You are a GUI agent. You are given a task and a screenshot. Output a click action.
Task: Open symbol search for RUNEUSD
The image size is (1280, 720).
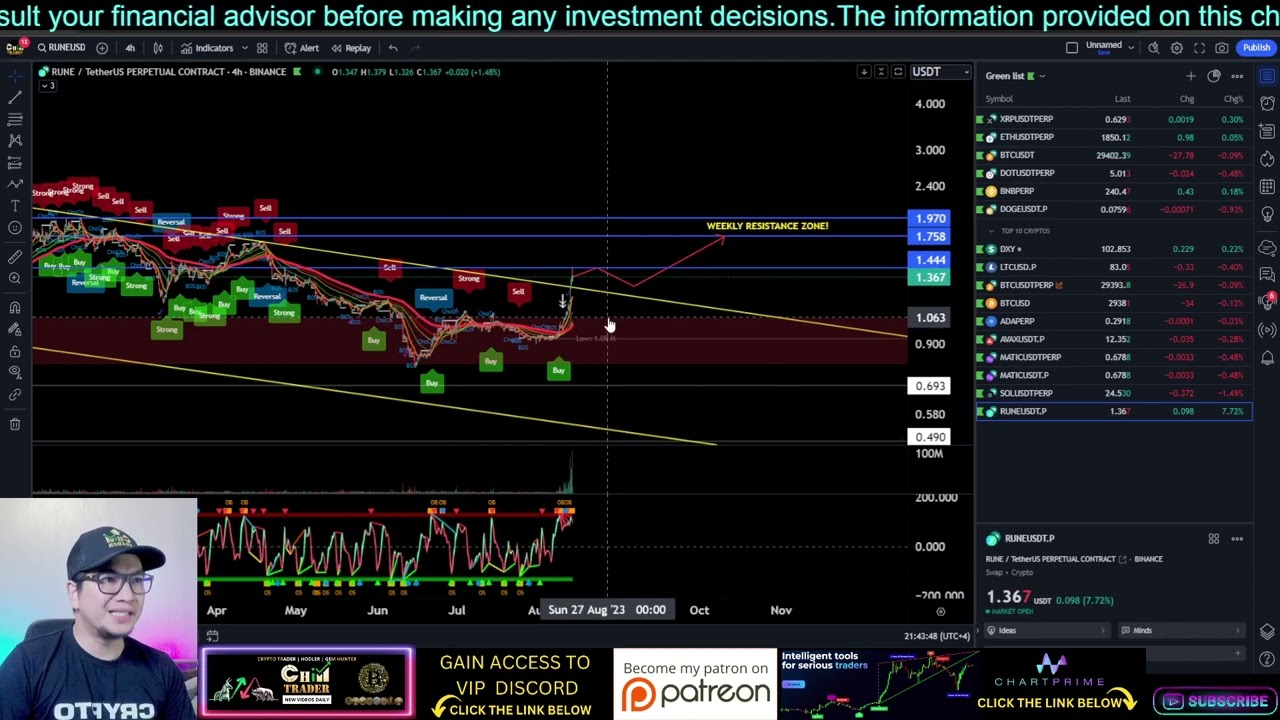61,48
